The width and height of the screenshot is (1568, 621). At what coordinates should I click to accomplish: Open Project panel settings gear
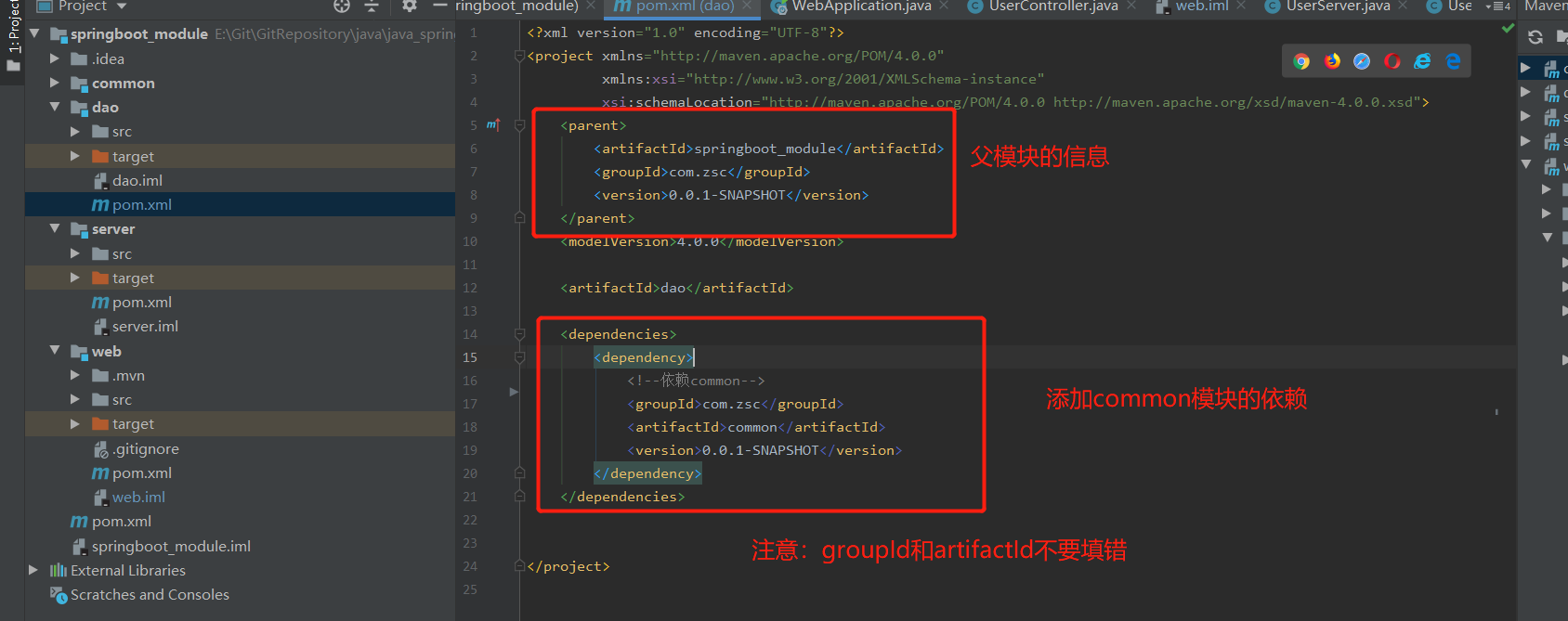click(409, 6)
